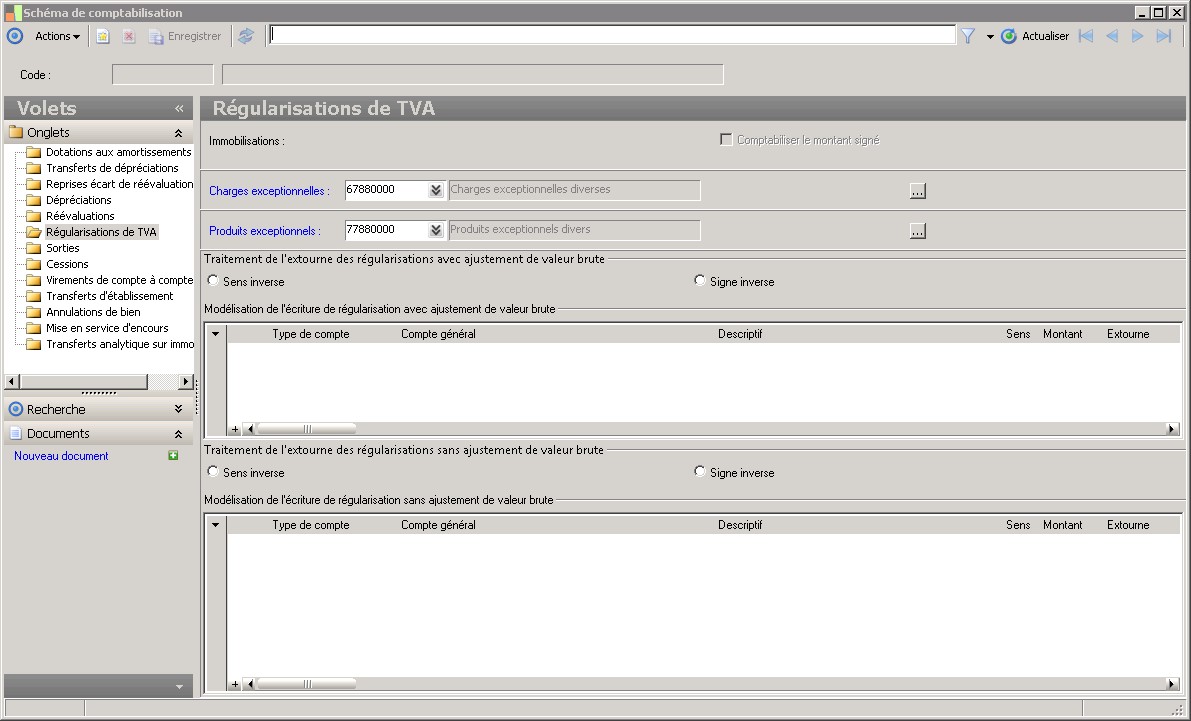Click the Sorties folder icon
The height and width of the screenshot is (721, 1191).
click(x=33, y=248)
